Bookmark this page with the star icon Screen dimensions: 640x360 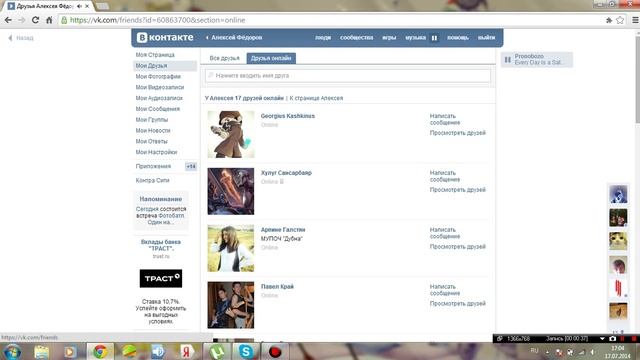click(620, 20)
